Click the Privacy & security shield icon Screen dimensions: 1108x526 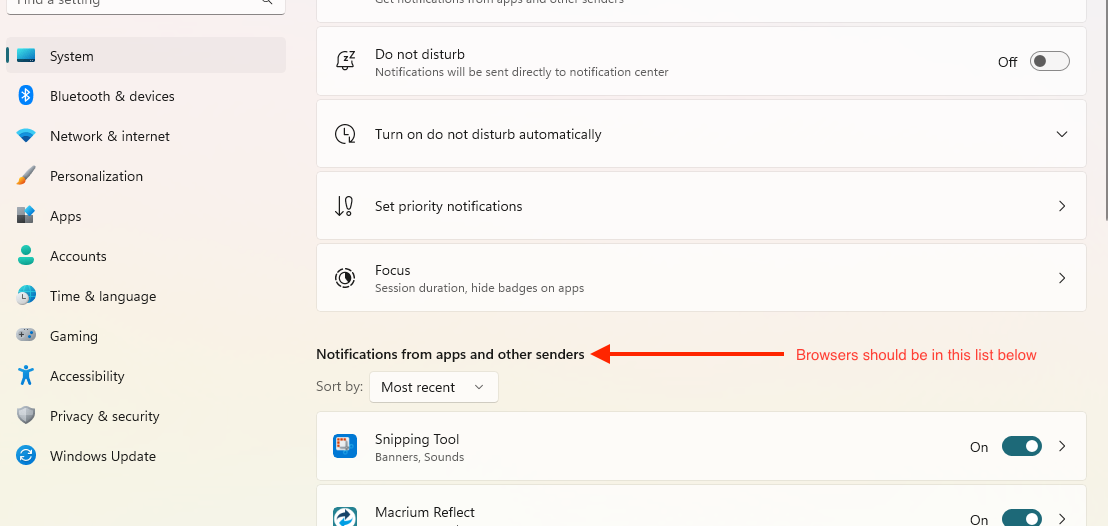(26, 416)
